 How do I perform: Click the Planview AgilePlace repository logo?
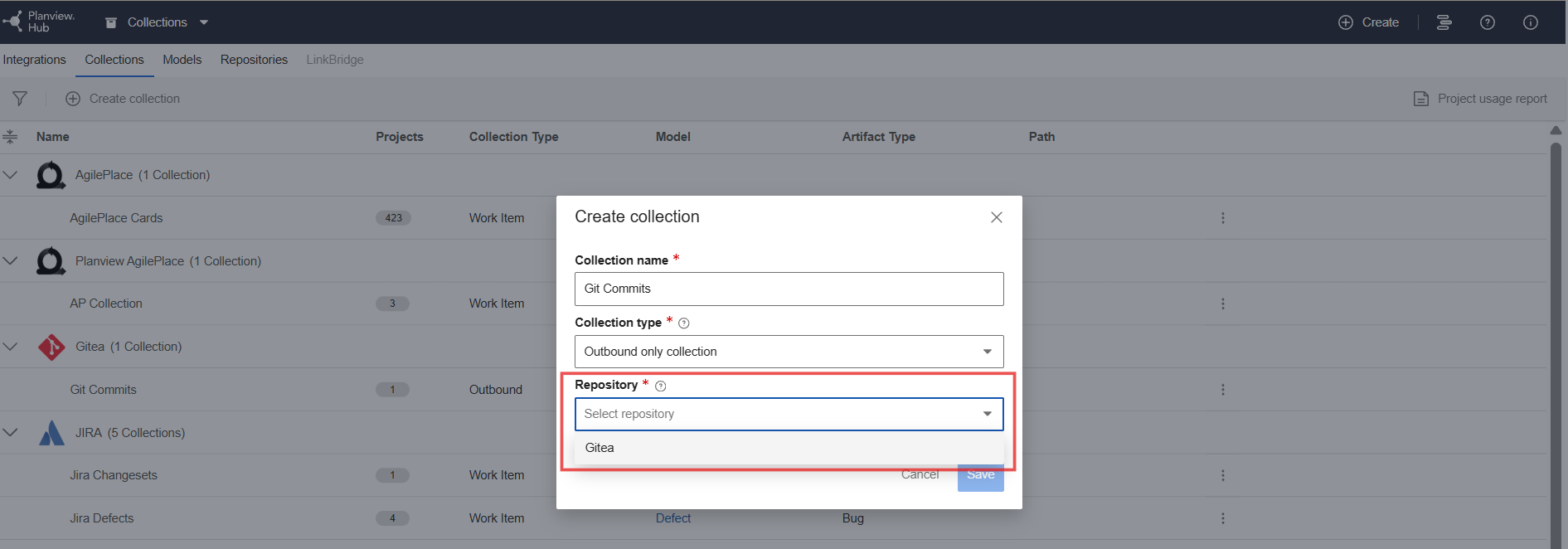pos(51,261)
